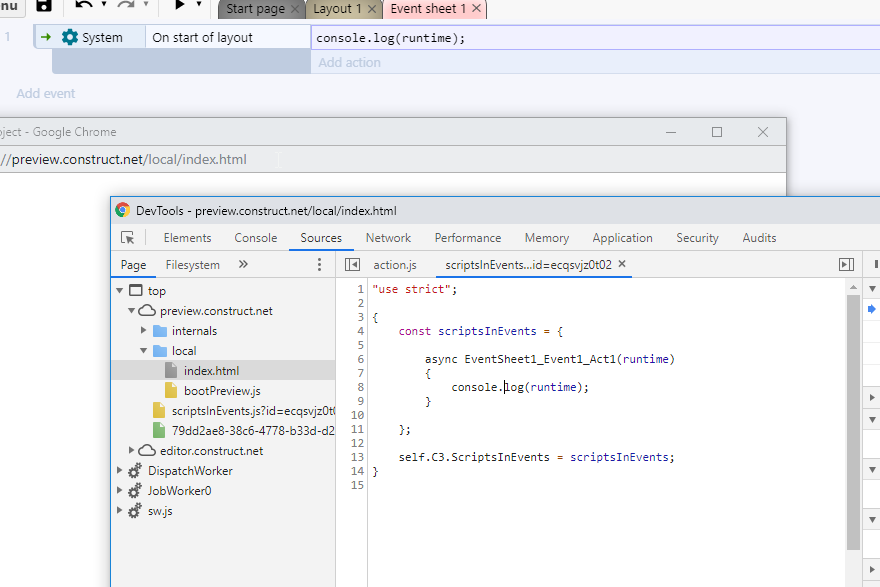Expand the editor.construct.net node
The height and width of the screenshot is (587, 880).
pyautogui.click(x=131, y=451)
